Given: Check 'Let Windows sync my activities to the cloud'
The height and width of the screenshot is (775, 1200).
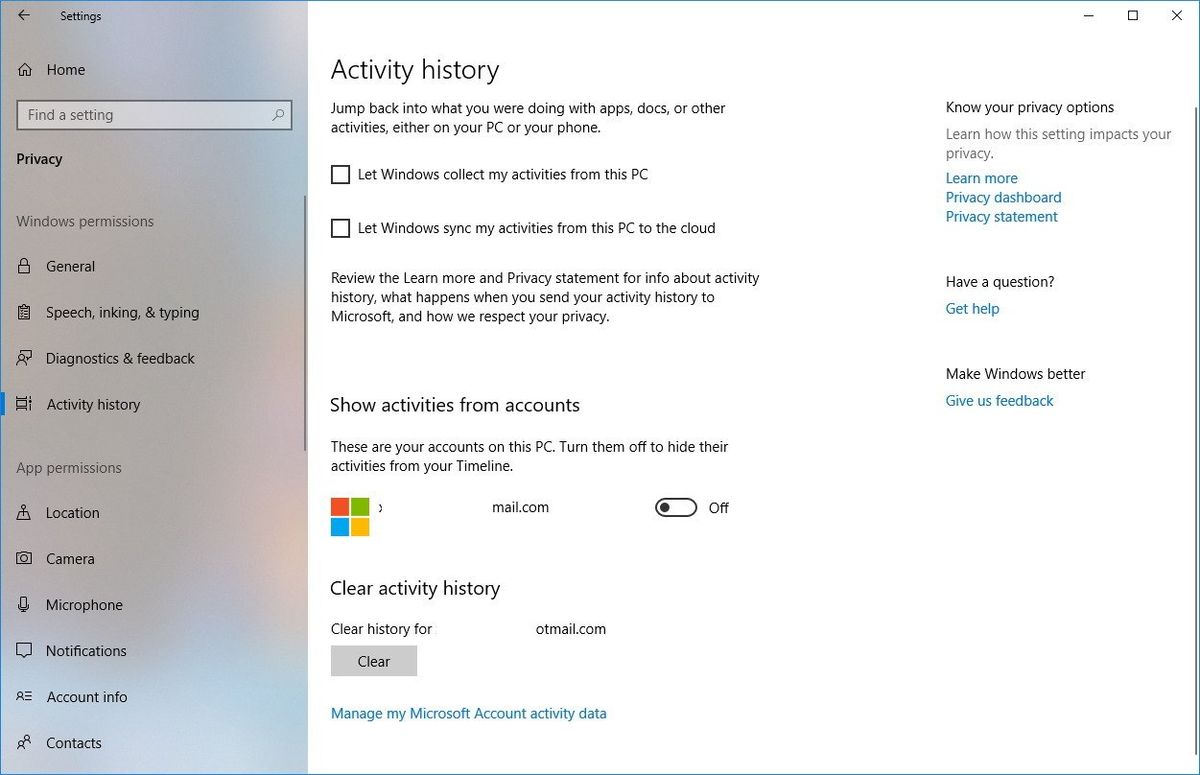Looking at the screenshot, I should coord(340,228).
